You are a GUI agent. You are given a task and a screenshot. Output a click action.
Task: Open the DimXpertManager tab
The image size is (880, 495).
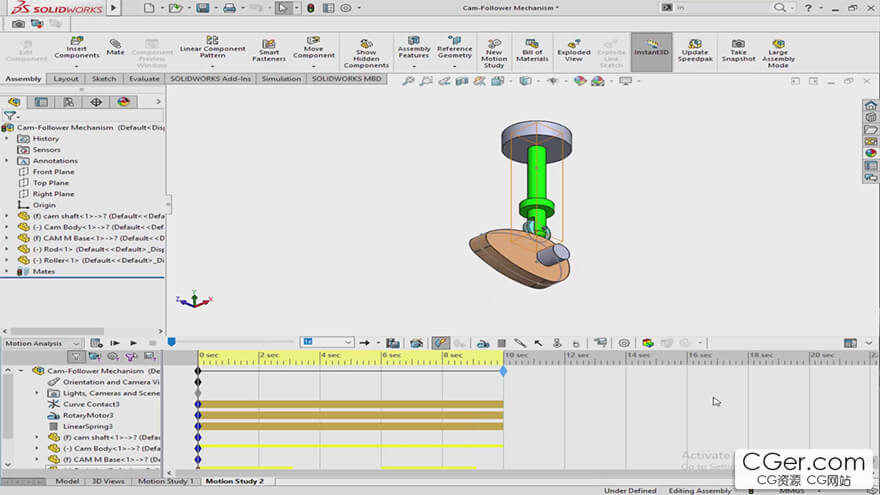96,102
